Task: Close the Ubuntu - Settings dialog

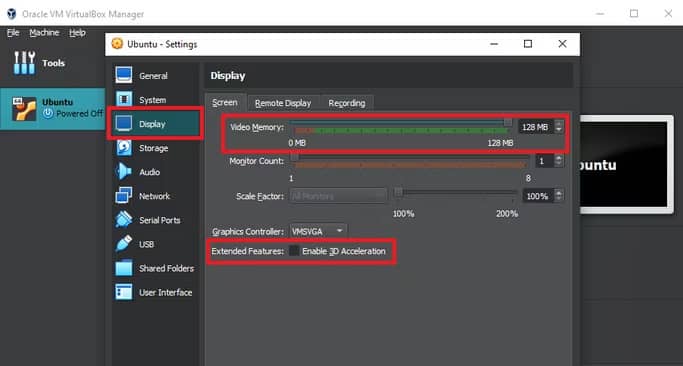Action: (562, 44)
